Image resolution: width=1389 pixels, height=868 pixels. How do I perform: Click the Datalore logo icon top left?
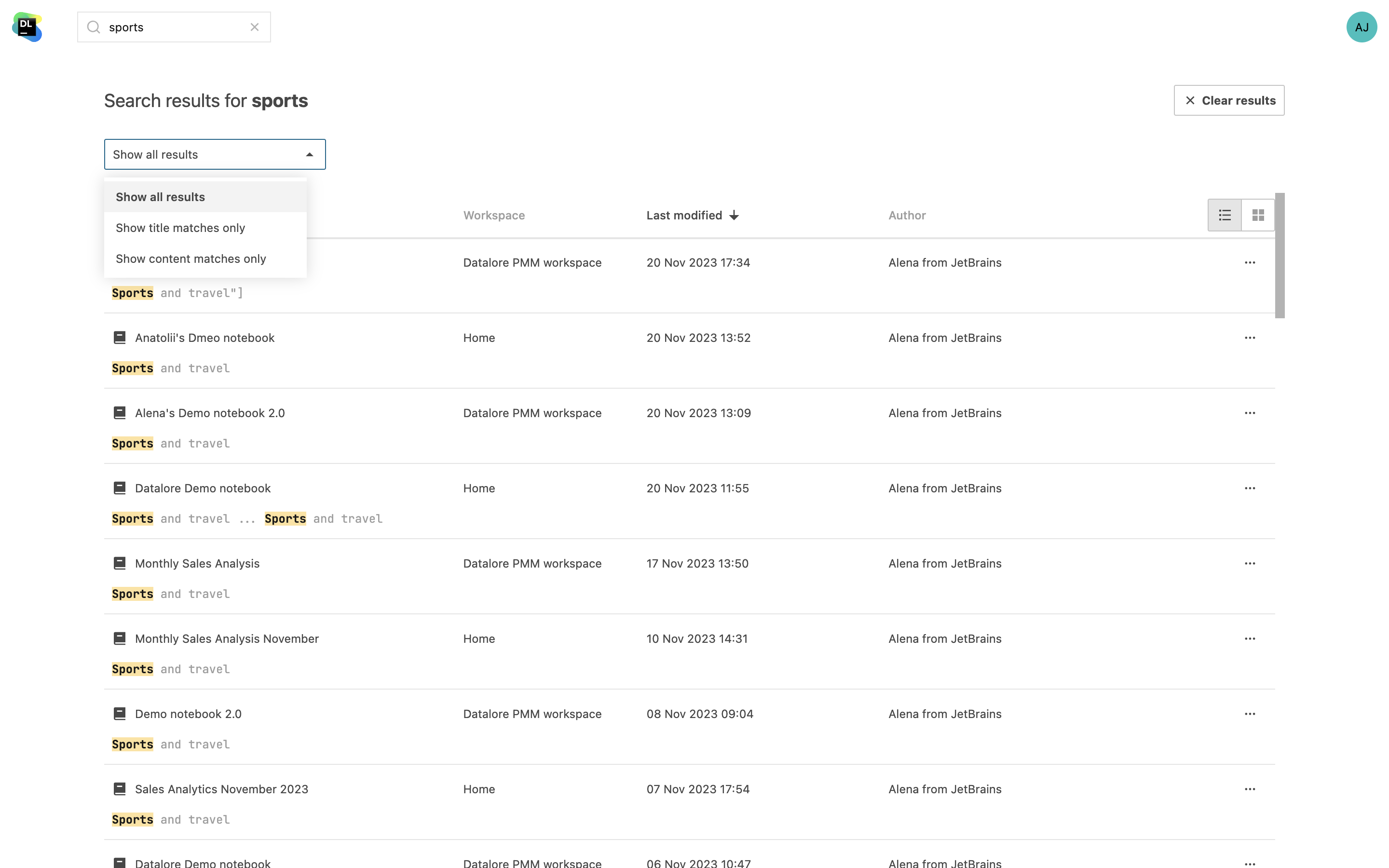pyautogui.click(x=27, y=26)
